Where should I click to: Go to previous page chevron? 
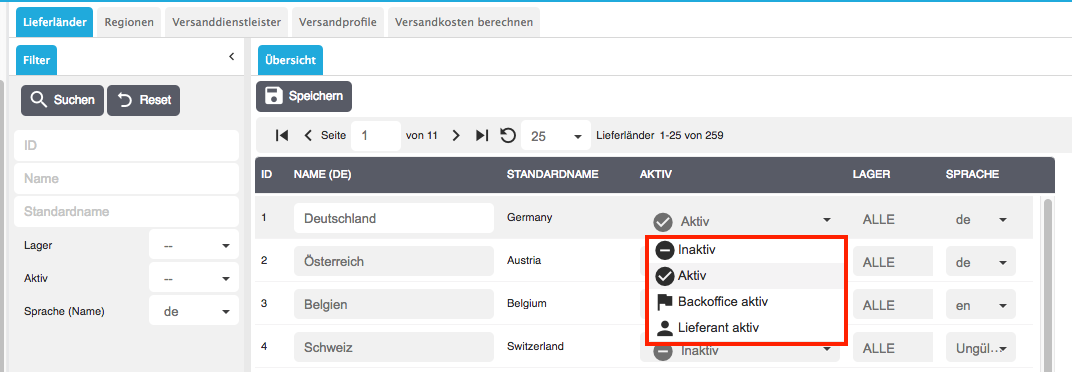tap(308, 135)
